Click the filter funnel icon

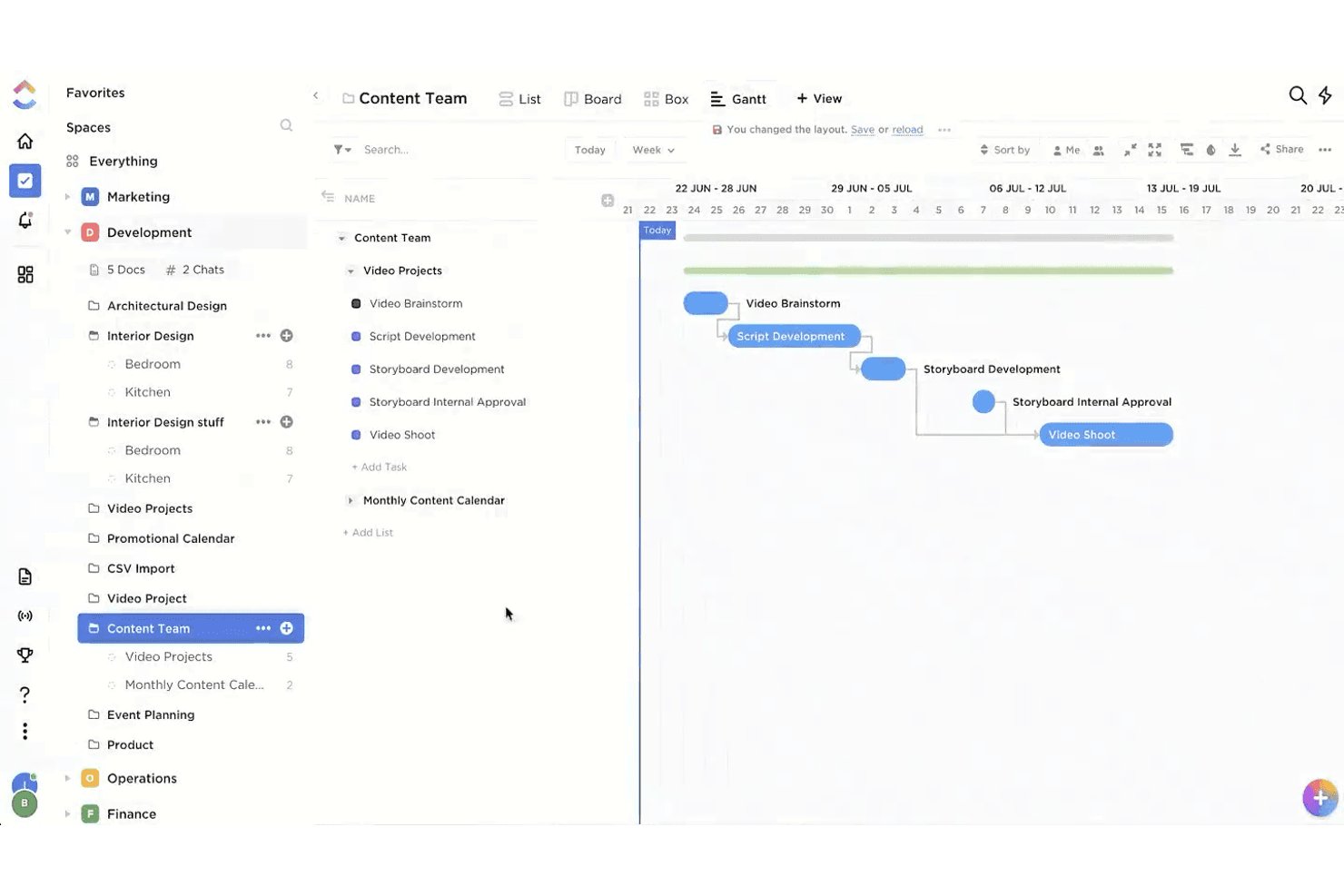(341, 150)
